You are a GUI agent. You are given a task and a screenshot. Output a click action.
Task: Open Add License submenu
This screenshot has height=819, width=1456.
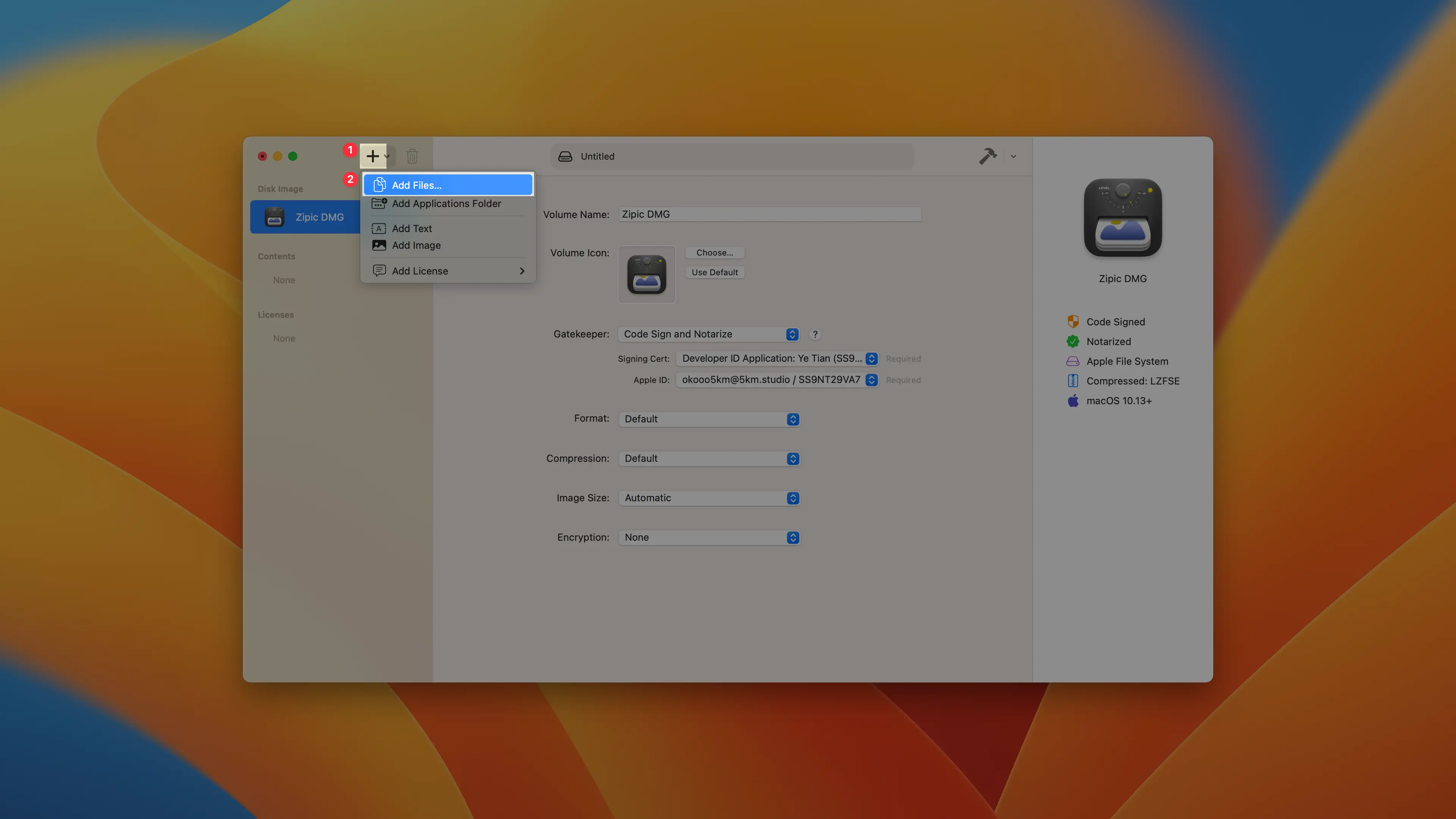pos(448,271)
